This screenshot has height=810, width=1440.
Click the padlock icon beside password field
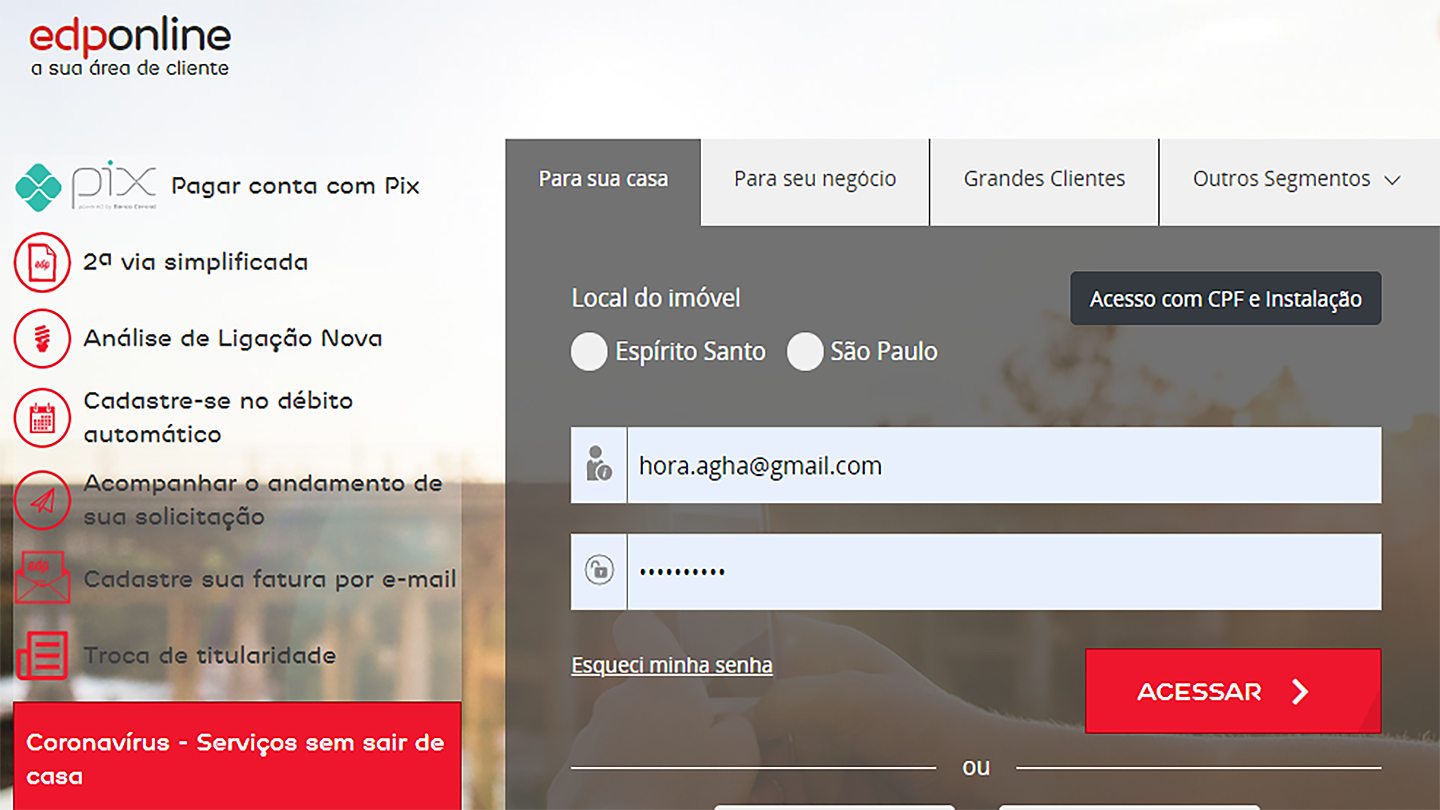(x=599, y=571)
